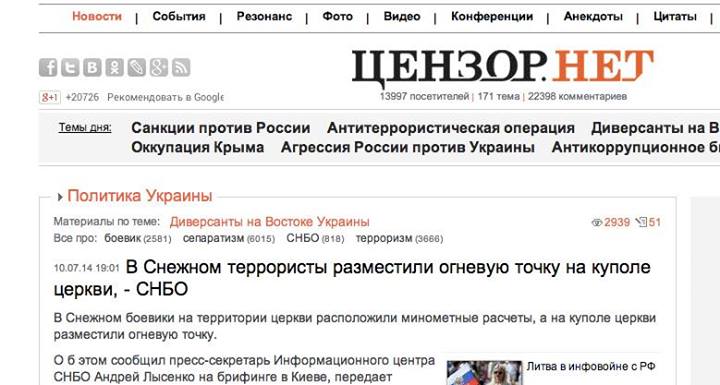
Task: Select the СНБО tag
Action: pyautogui.click(x=303, y=238)
